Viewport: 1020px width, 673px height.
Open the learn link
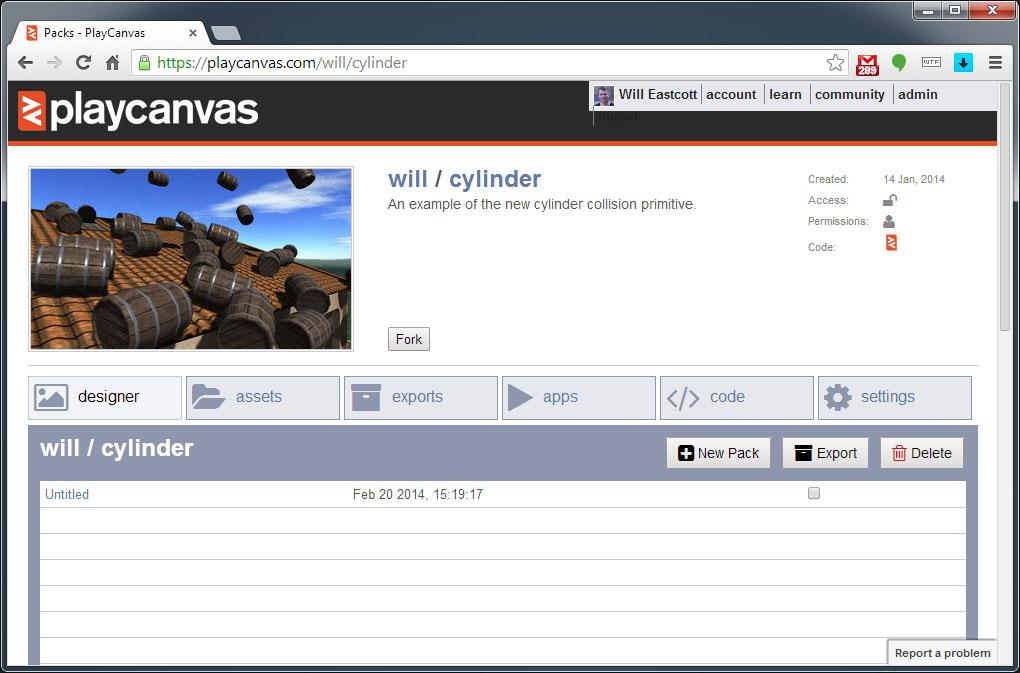tap(785, 94)
